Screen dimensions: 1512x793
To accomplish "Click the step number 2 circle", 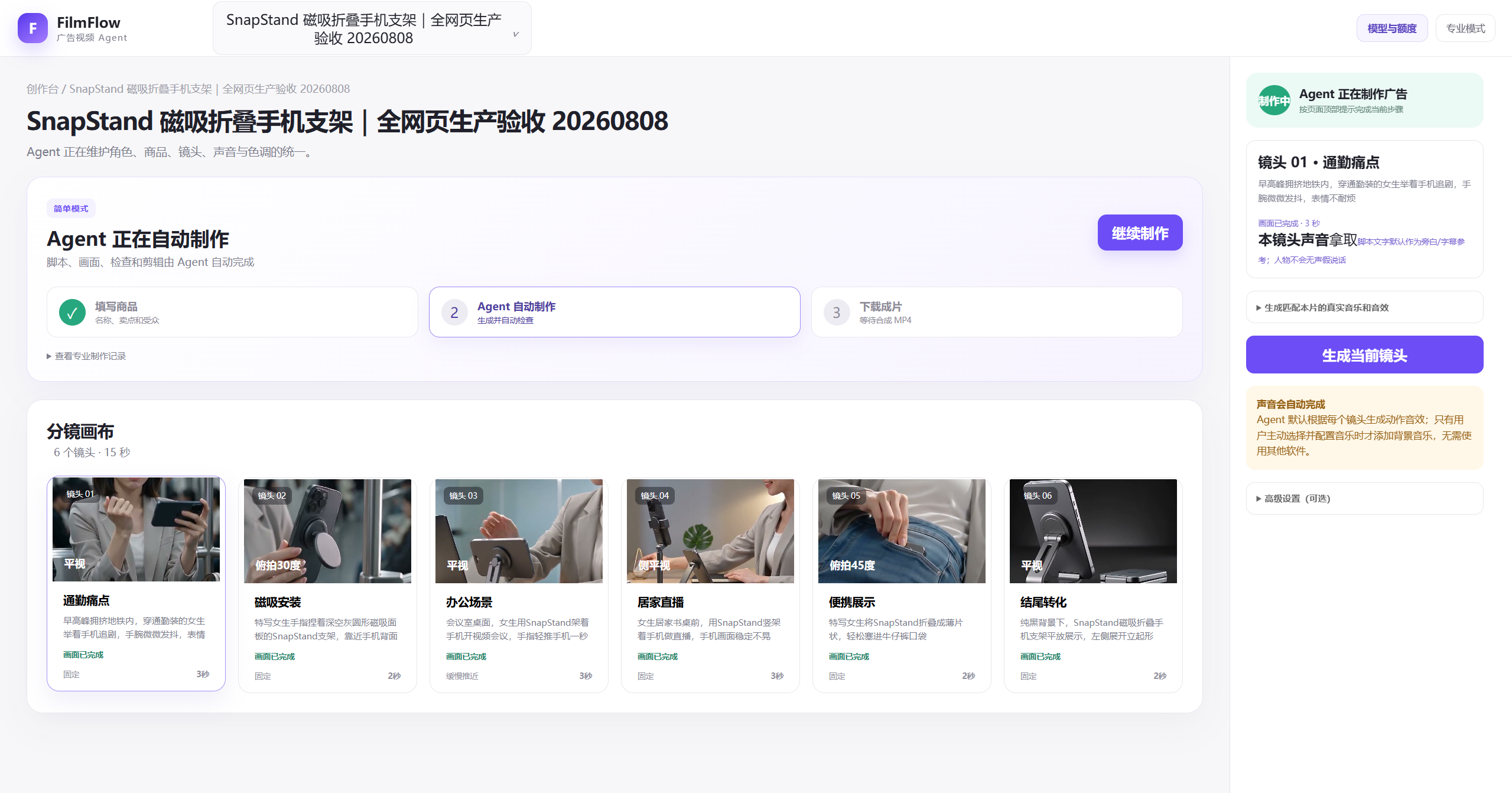I will coord(454,312).
